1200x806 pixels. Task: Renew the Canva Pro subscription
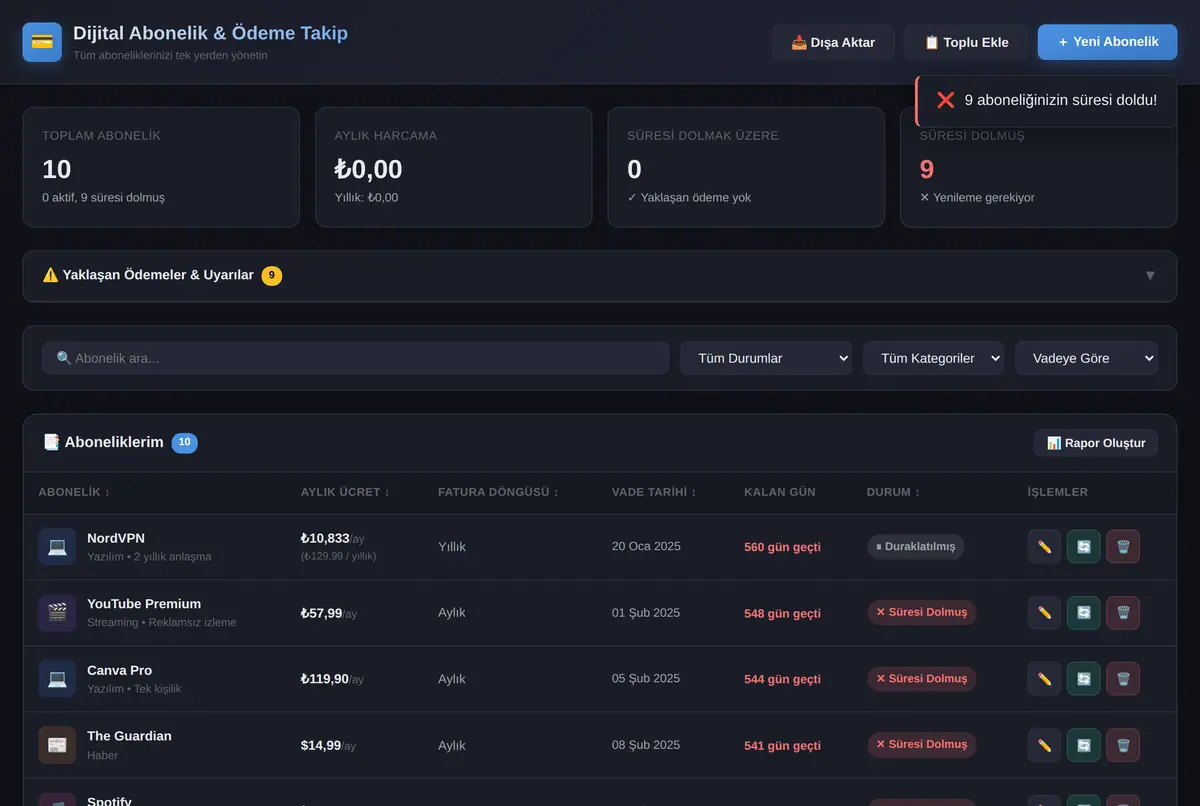[1084, 679]
